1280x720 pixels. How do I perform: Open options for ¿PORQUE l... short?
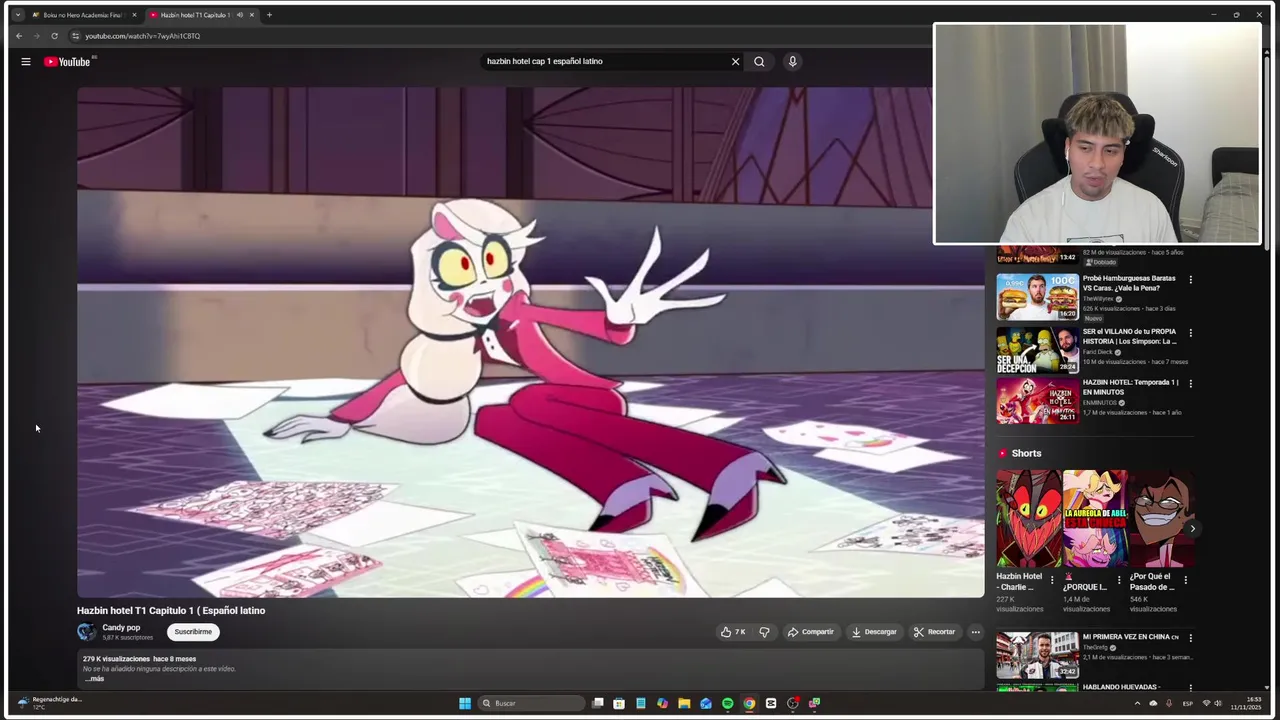[x=1119, y=580]
